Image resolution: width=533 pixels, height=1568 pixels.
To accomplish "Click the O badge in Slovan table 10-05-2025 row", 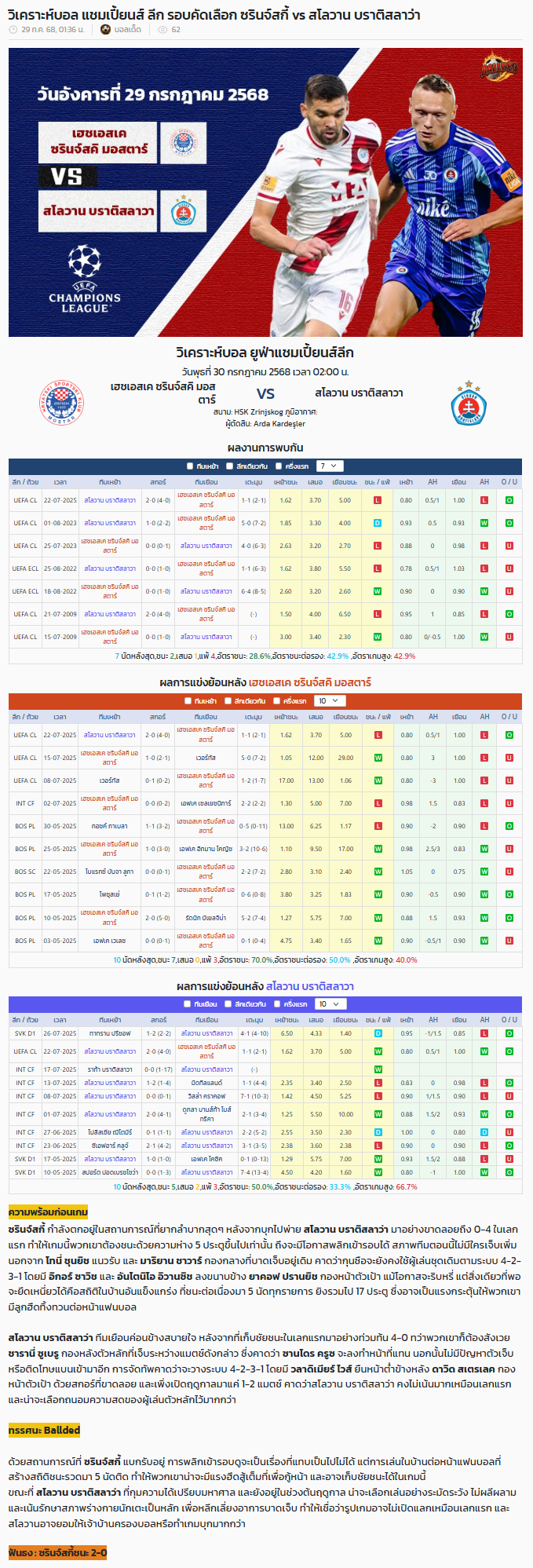I will tap(509, 1172).
